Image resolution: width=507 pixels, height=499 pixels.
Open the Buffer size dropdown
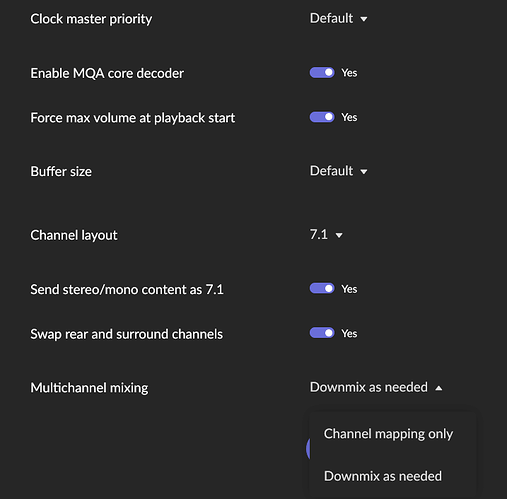click(x=338, y=171)
